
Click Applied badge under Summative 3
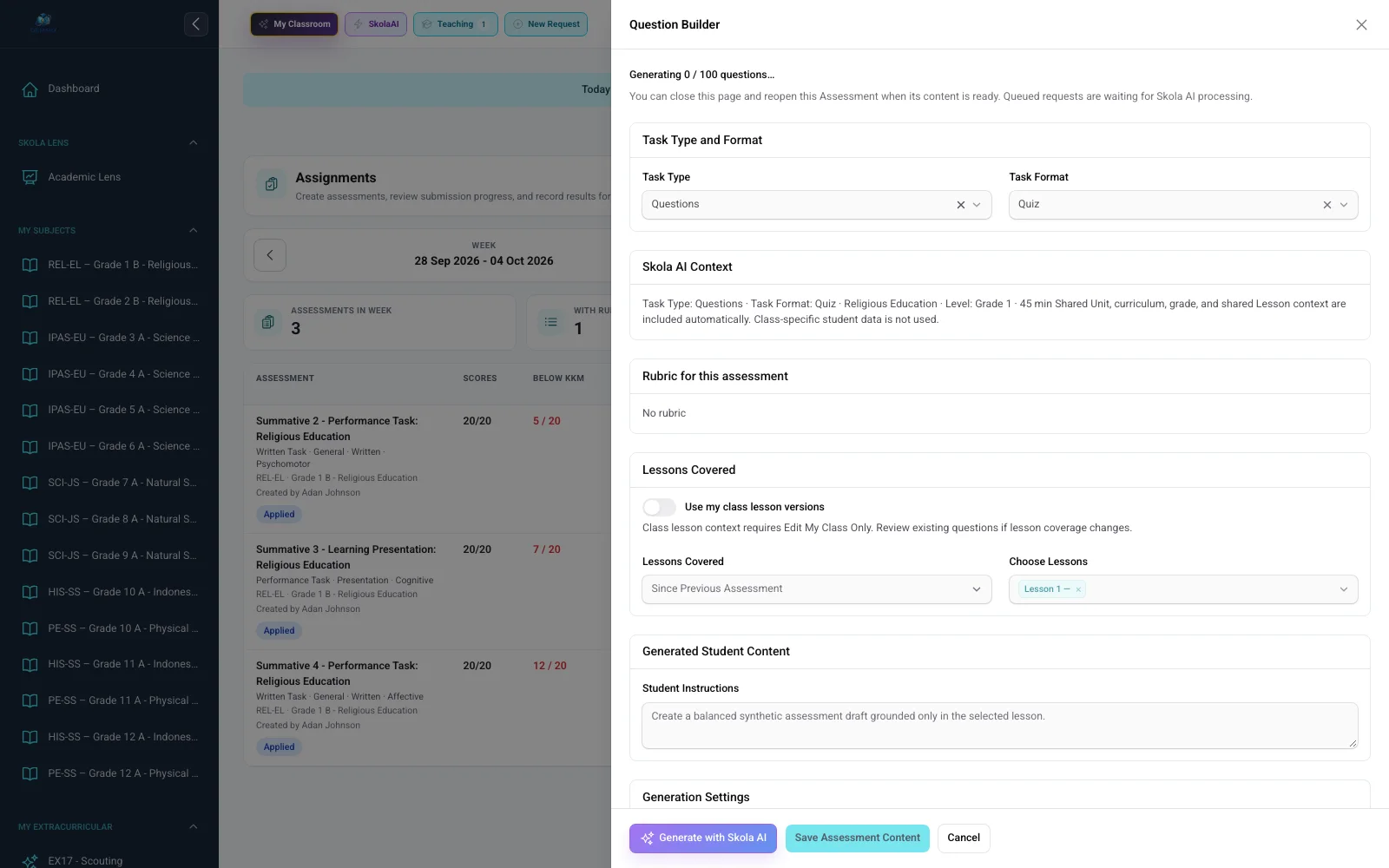(280, 631)
